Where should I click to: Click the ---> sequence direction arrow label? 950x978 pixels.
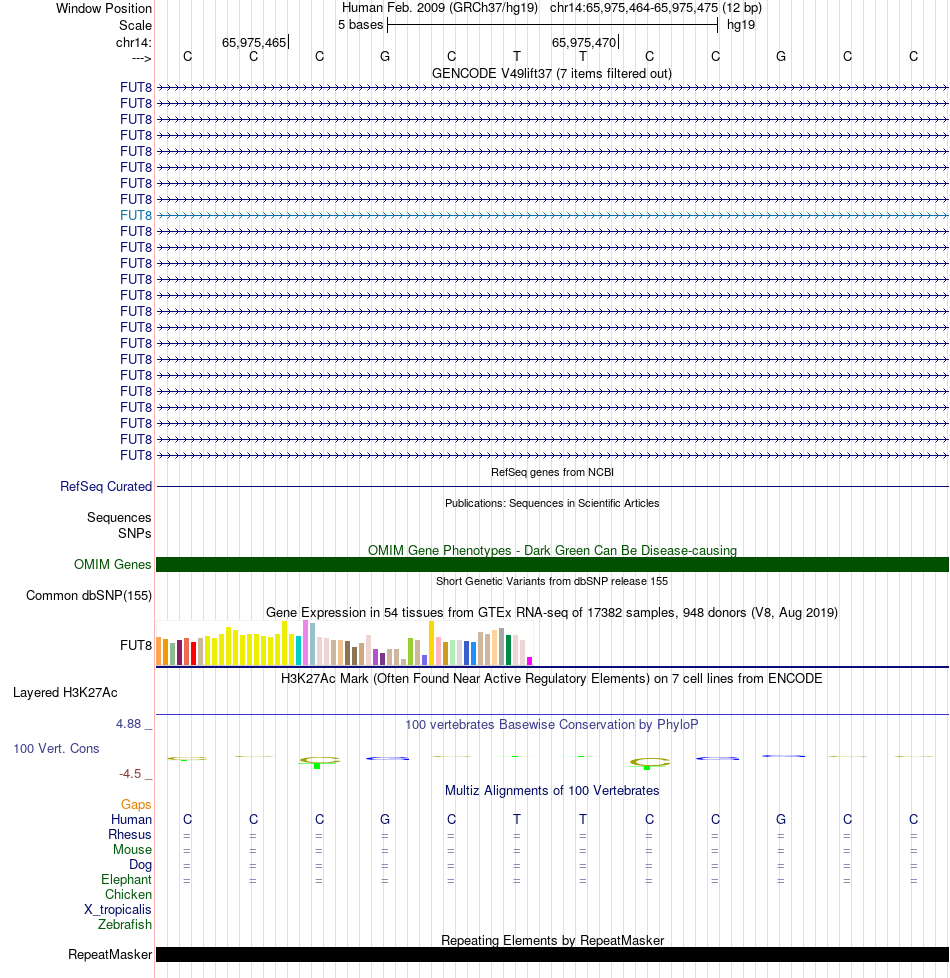pos(142,59)
